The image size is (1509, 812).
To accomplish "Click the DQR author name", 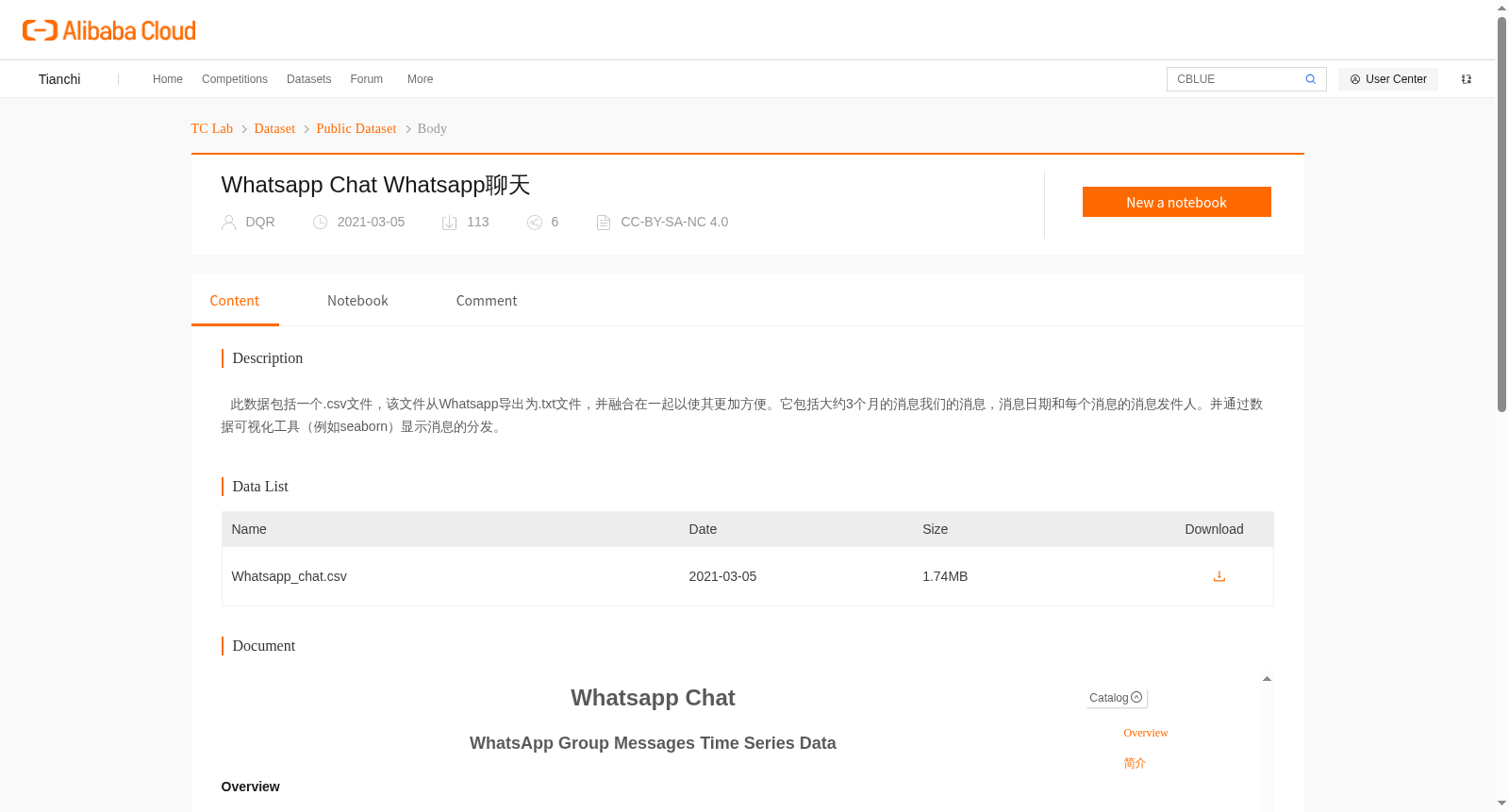I will (260, 223).
